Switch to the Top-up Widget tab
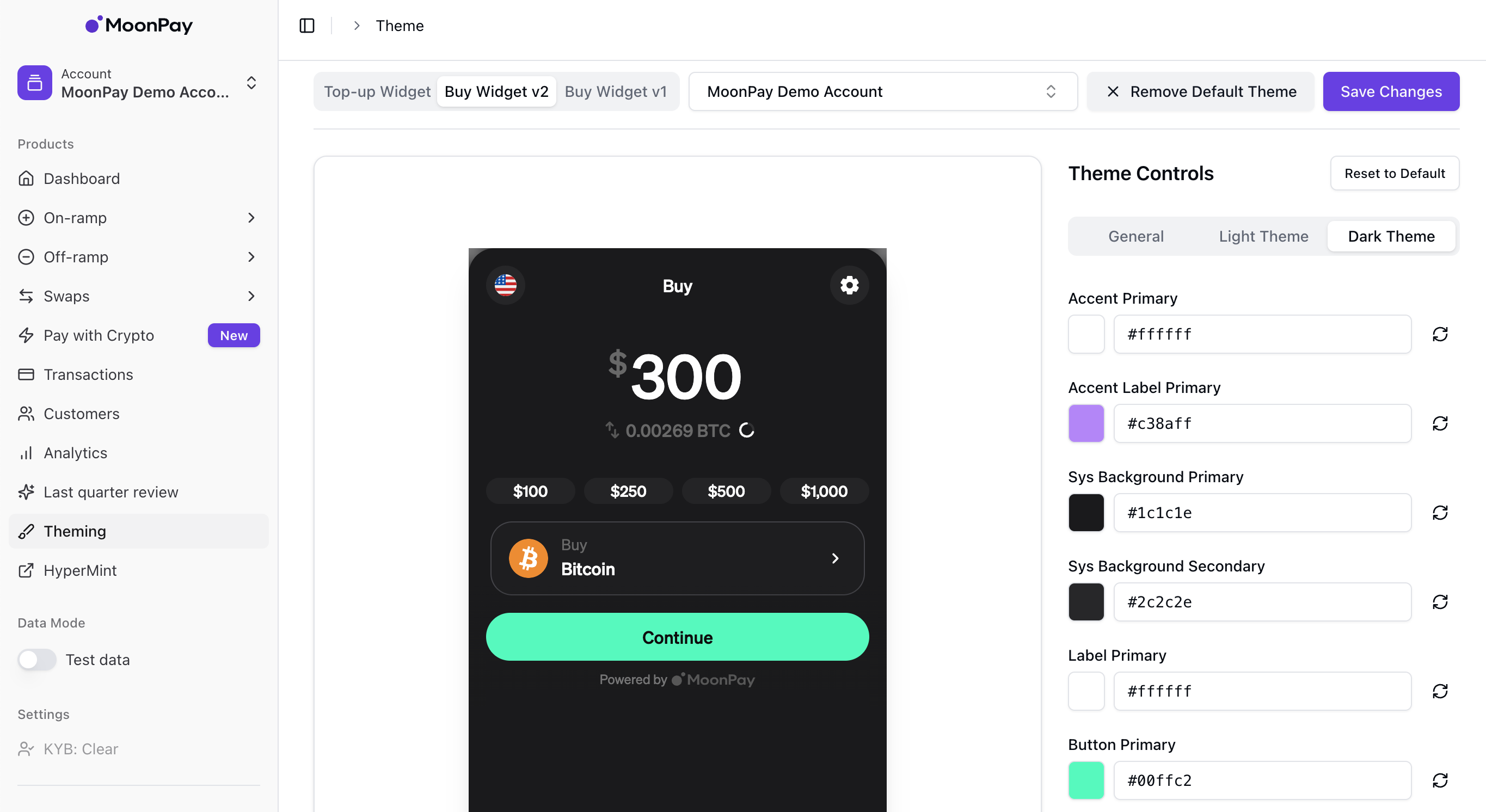This screenshot has height=812, width=1486. [x=377, y=91]
